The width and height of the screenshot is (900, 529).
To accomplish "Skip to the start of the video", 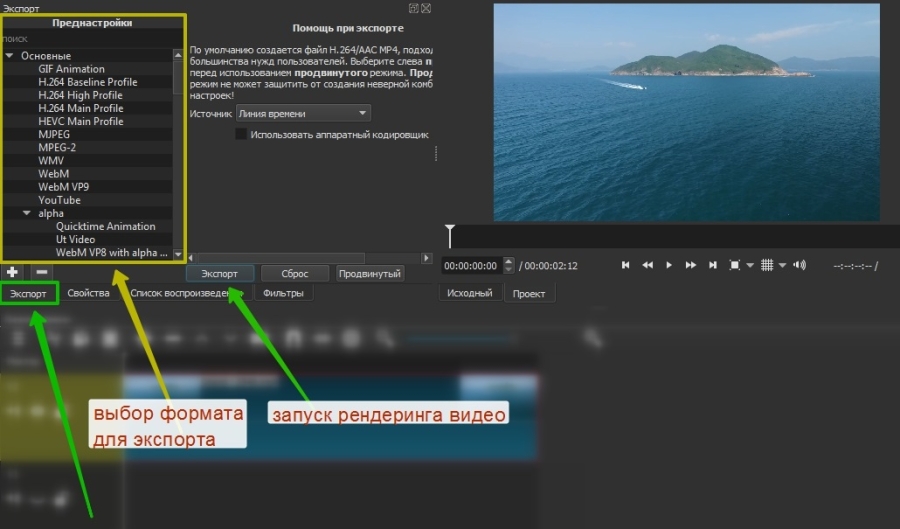I will [626, 265].
